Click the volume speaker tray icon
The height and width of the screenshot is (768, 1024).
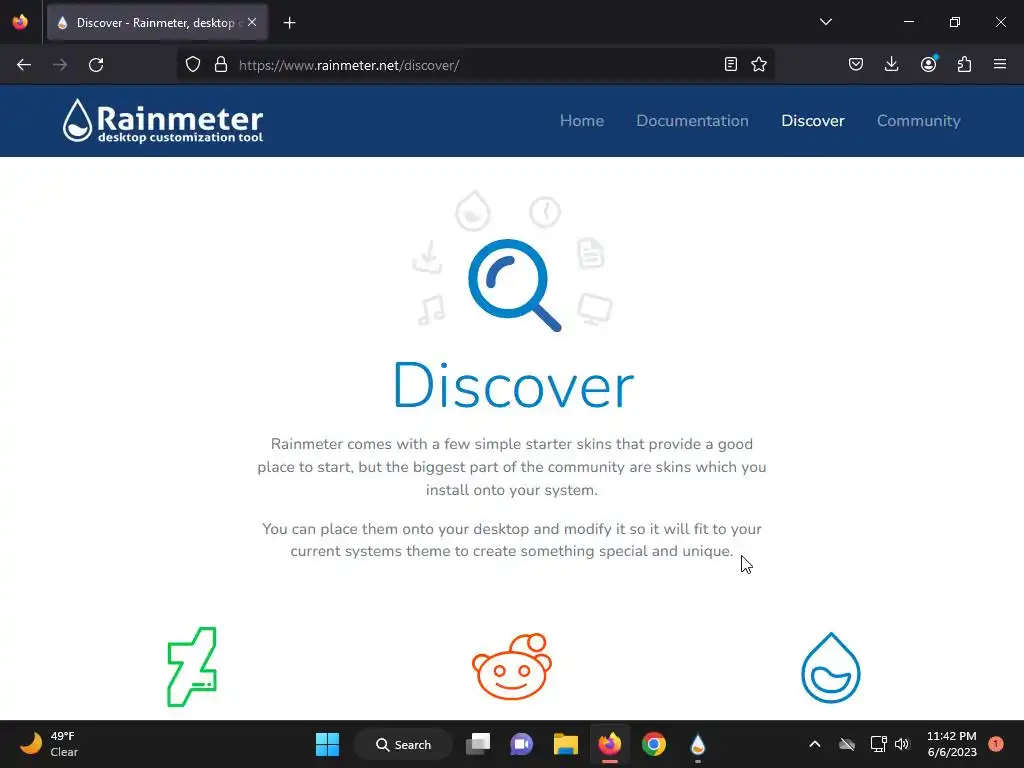tap(902, 744)
